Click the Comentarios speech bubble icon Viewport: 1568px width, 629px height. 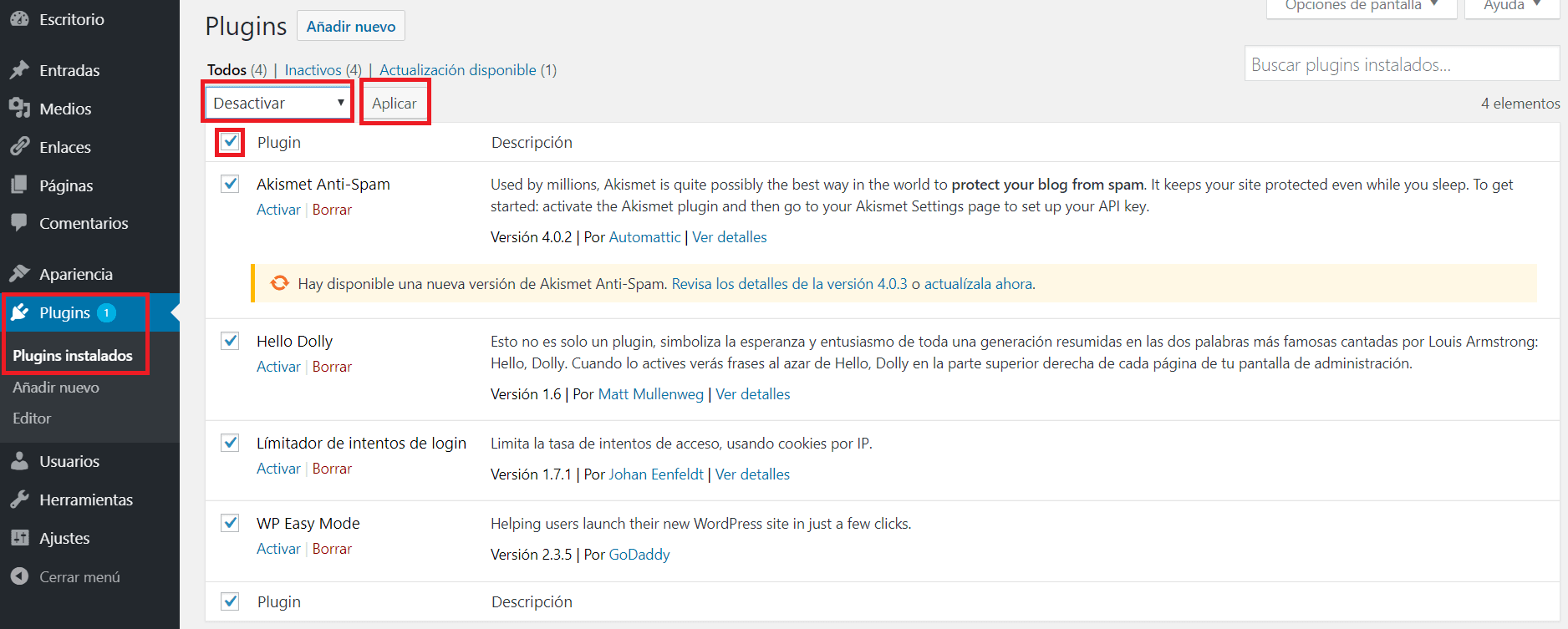pos(19,223)
